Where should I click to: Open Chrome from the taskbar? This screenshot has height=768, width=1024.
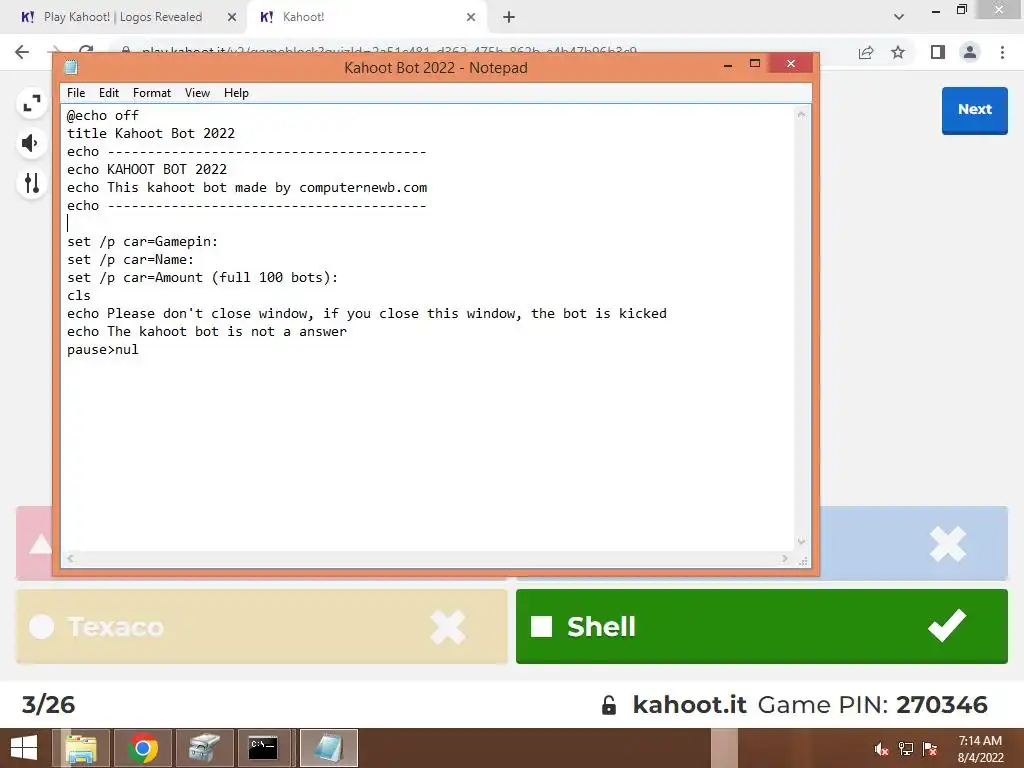[143, 748]
